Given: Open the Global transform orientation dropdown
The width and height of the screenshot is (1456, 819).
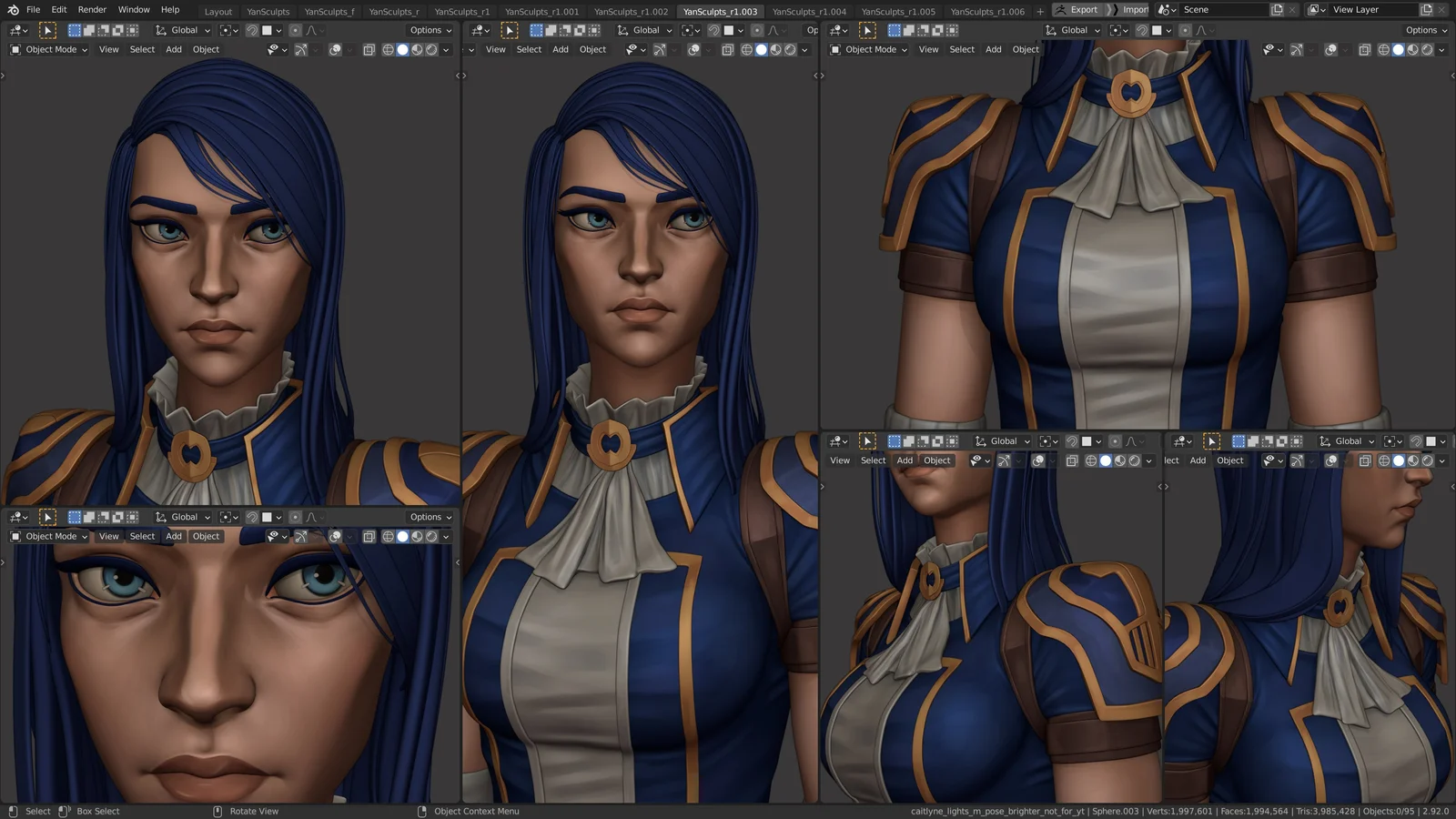Looking at the screenshot, I should [x=185, y=30].
